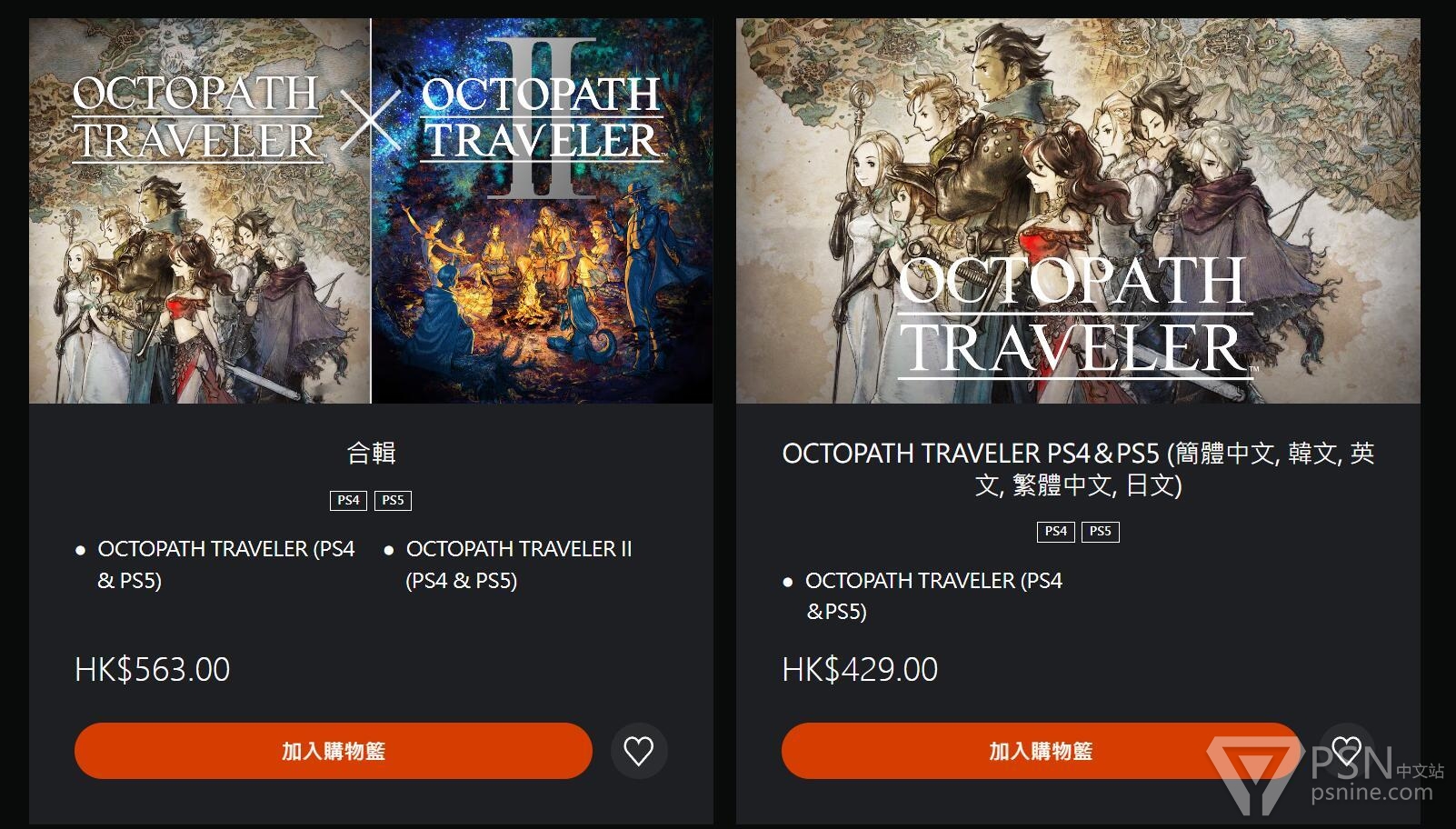
Task: Click the PS5 tag under 合輯
Action: pyautogui.click(x=393, y=500)
